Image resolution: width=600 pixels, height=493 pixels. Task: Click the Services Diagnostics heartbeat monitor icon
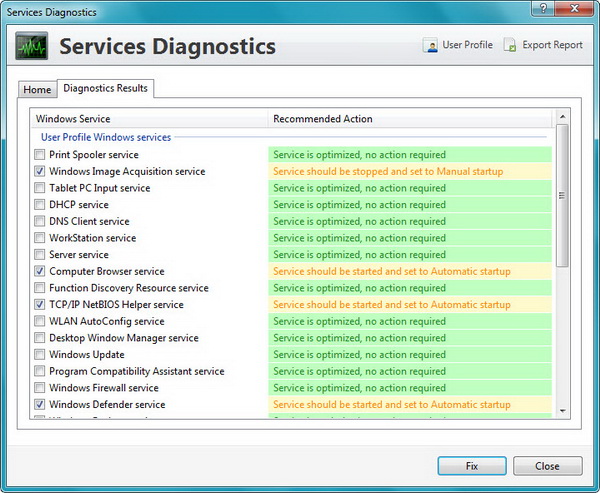click(32, 46)
